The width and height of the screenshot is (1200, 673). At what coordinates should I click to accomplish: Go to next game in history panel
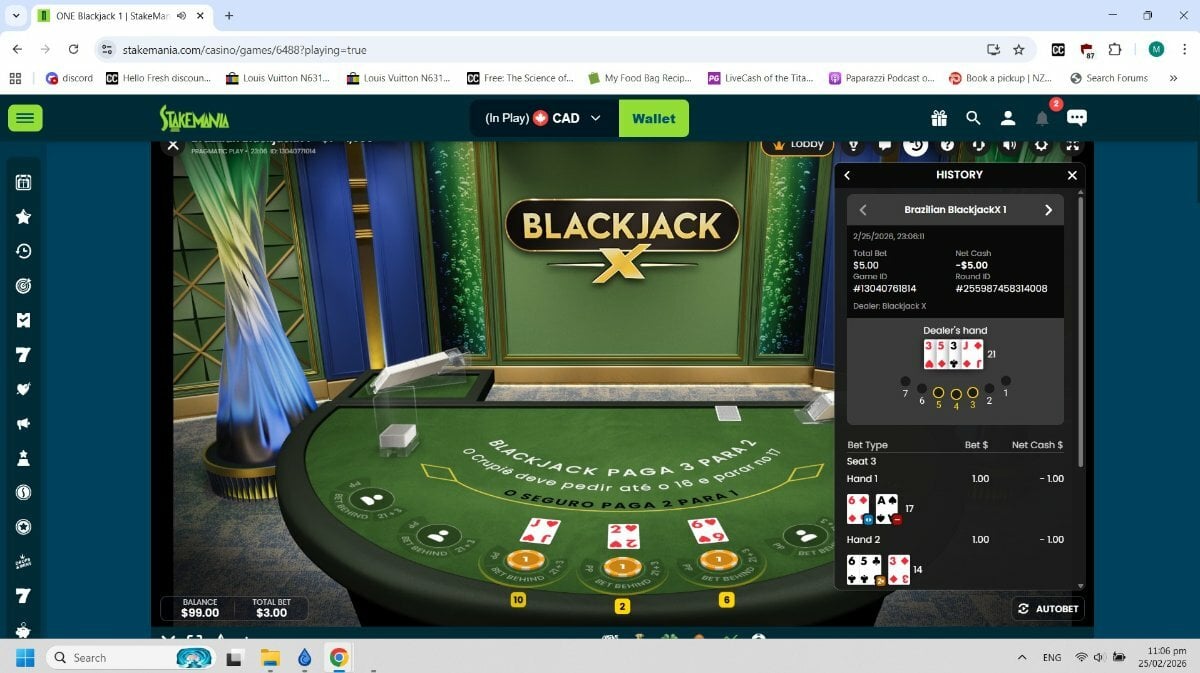[x=1048, y=210]
